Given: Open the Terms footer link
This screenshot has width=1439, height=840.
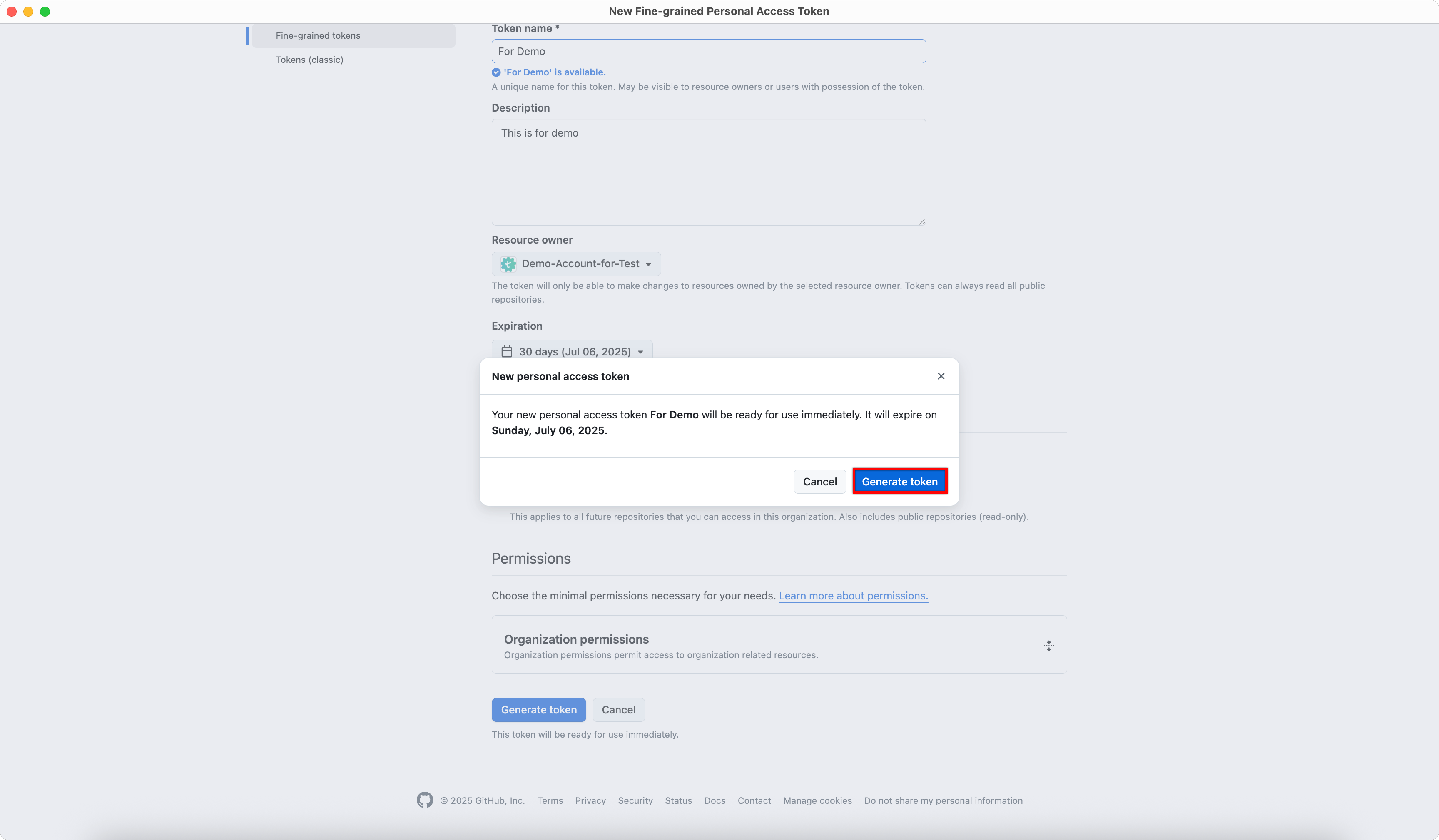Looking at the screenshot, I should 549,800.
